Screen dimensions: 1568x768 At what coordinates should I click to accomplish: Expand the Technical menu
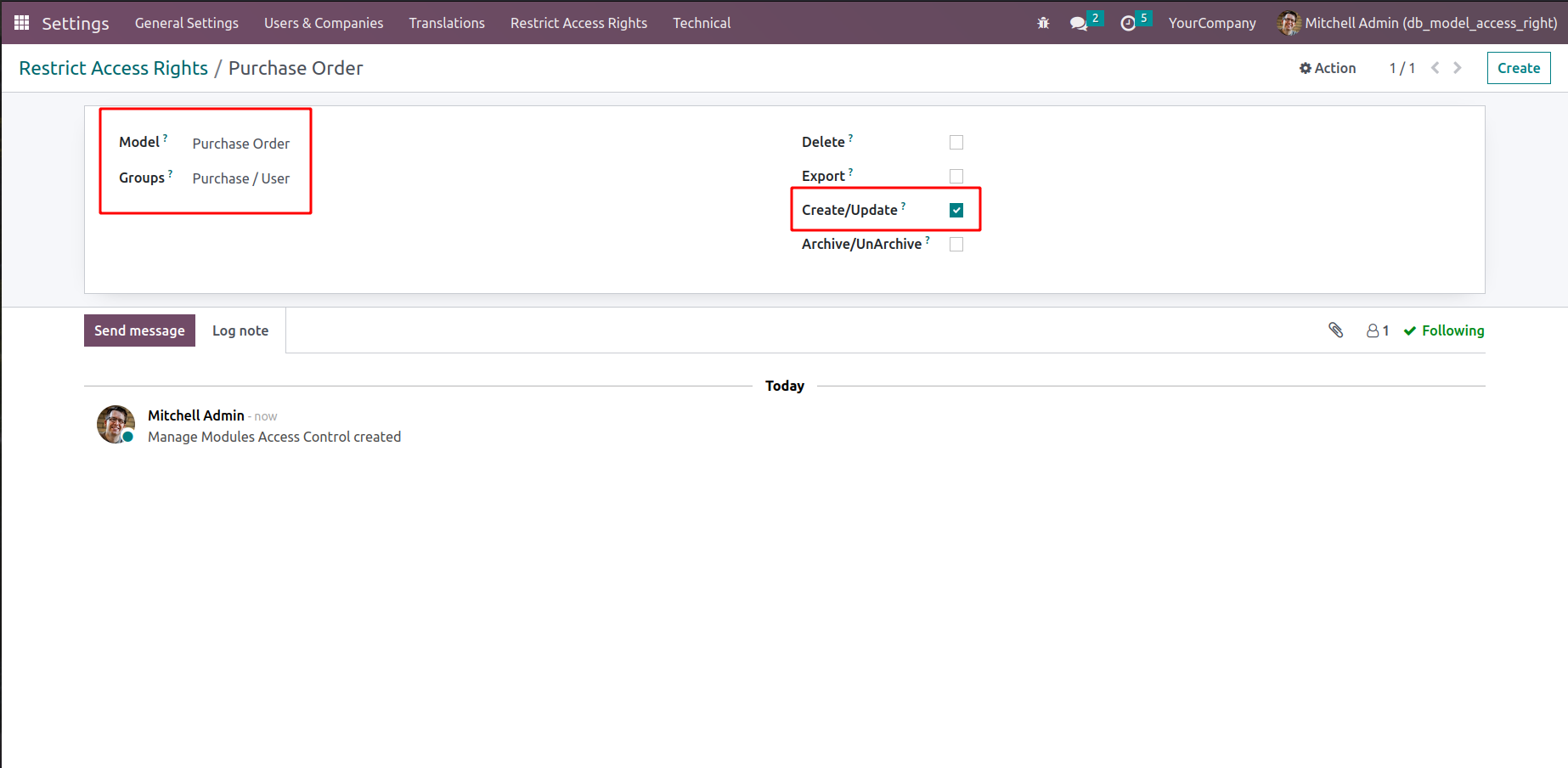[701, 23]
